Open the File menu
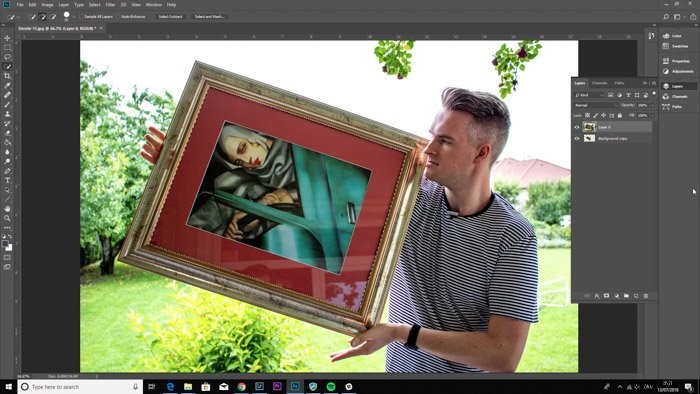The image size is (700, 394). (20, 5)
